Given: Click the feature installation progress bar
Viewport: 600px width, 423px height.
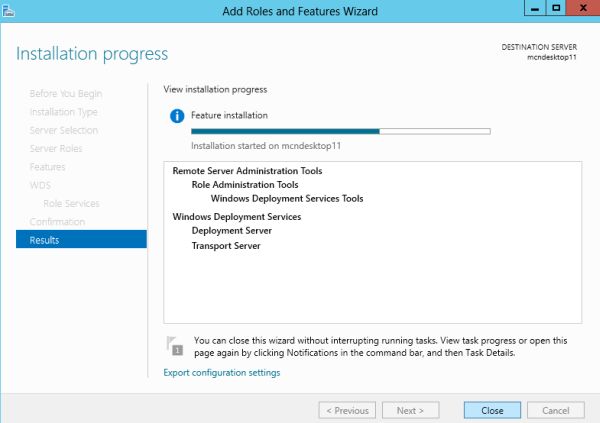Looking at the screenshot, I should point(341,131).
